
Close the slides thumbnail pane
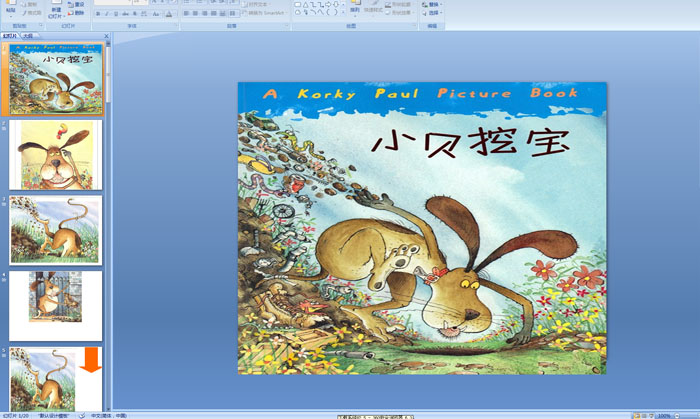(106, 36)
